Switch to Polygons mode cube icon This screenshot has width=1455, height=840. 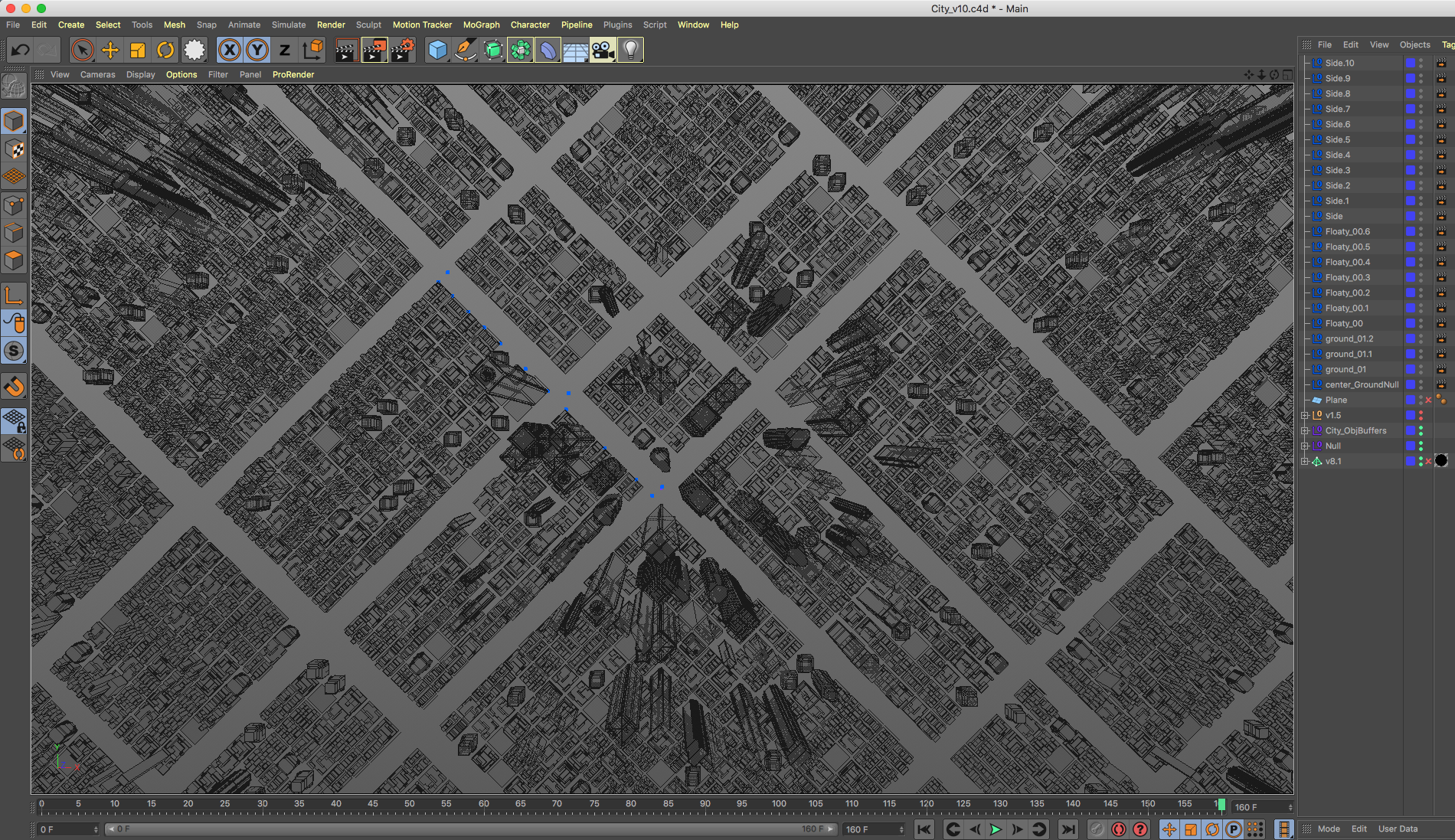pyautogui.click(x=14, y=260)
